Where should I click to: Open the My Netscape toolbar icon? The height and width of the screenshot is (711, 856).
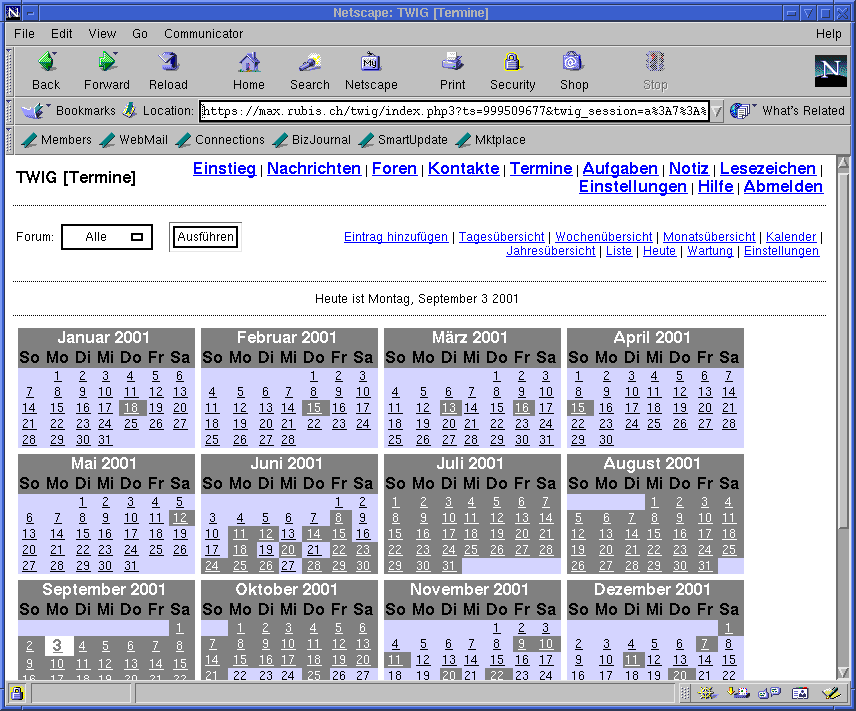click(x=371, y=63)
